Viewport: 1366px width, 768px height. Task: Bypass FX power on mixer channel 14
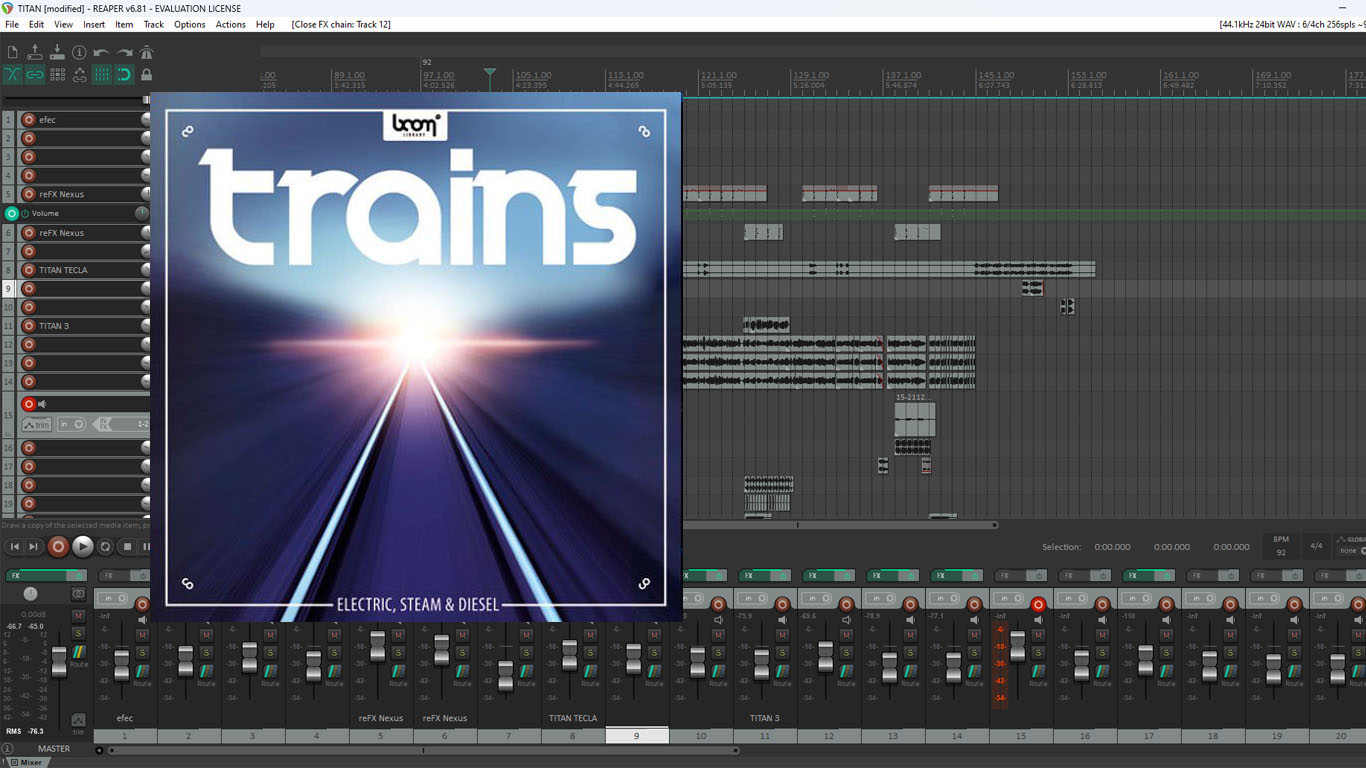[974, 576]
